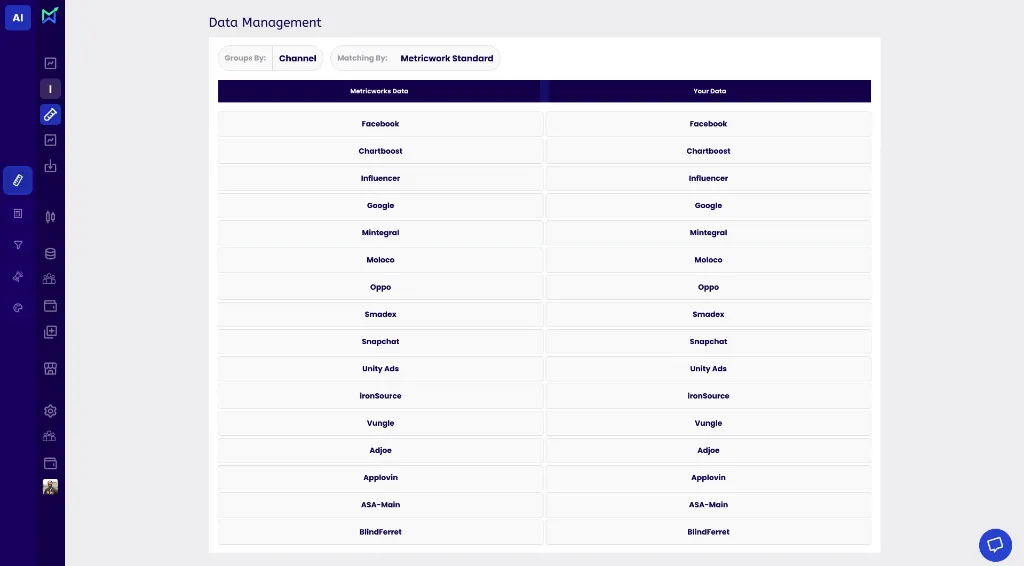This screenshot has height=566, width=1024.
Task: Select Smadex in Metricworks Data column
Action: tap(380, 314)
